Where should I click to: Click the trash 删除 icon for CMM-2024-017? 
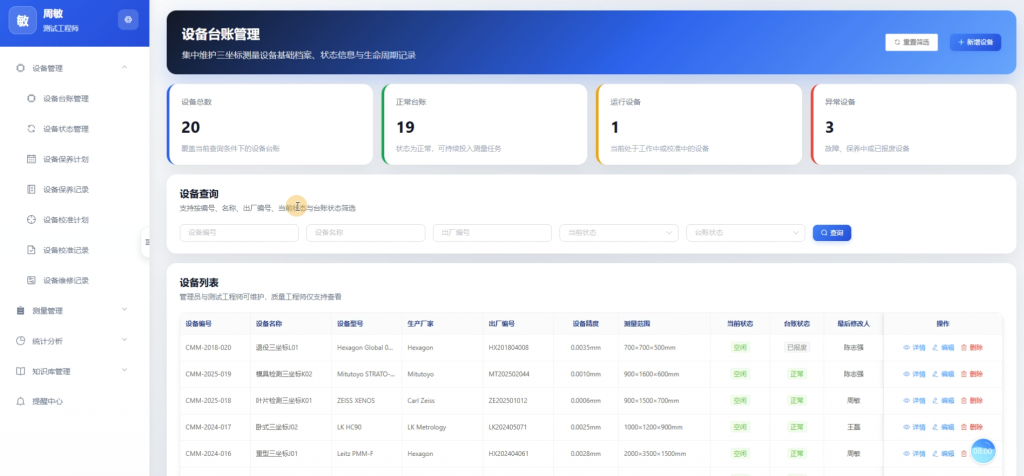coord(964,427)
